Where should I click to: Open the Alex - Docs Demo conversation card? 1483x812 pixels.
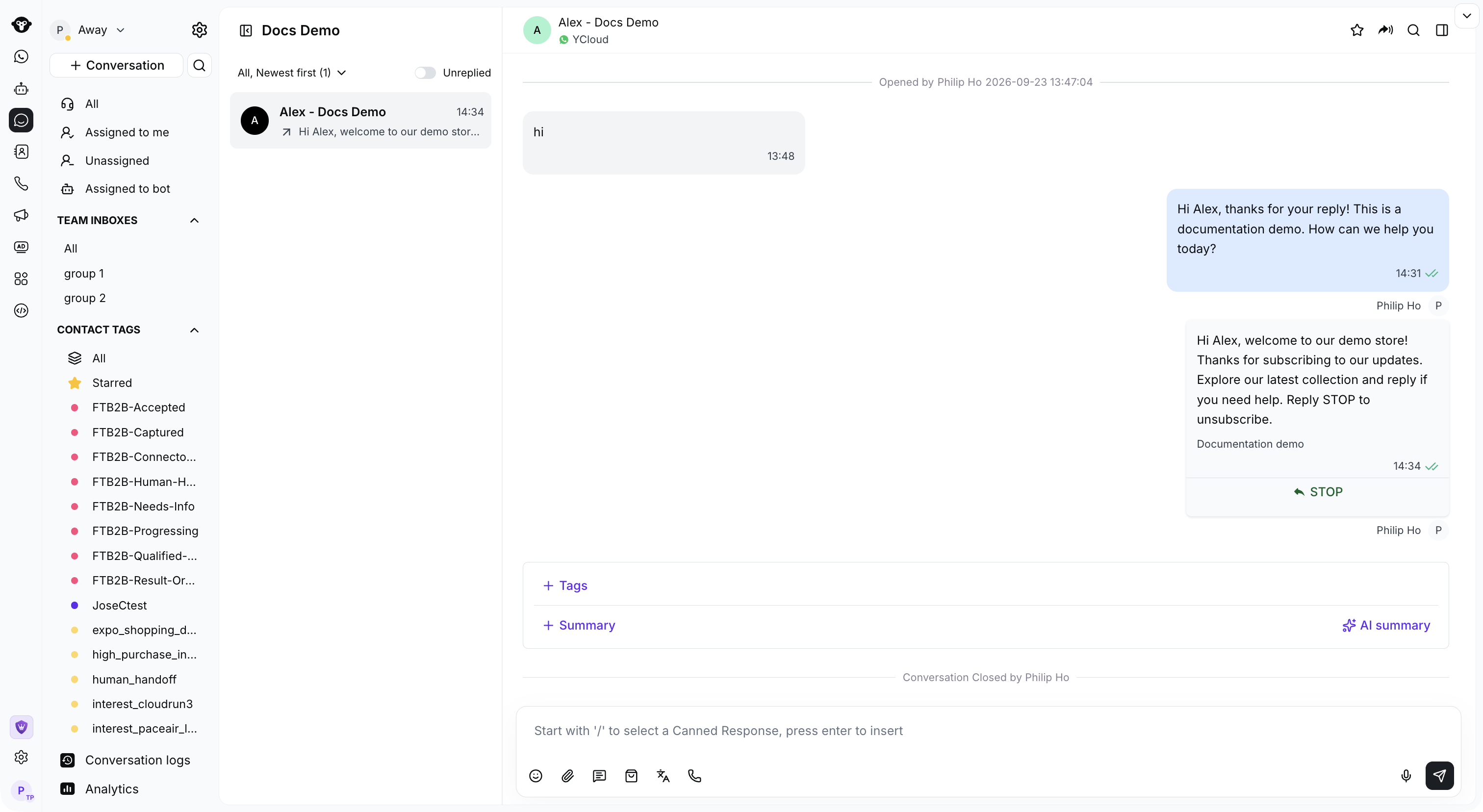(361, 120)
